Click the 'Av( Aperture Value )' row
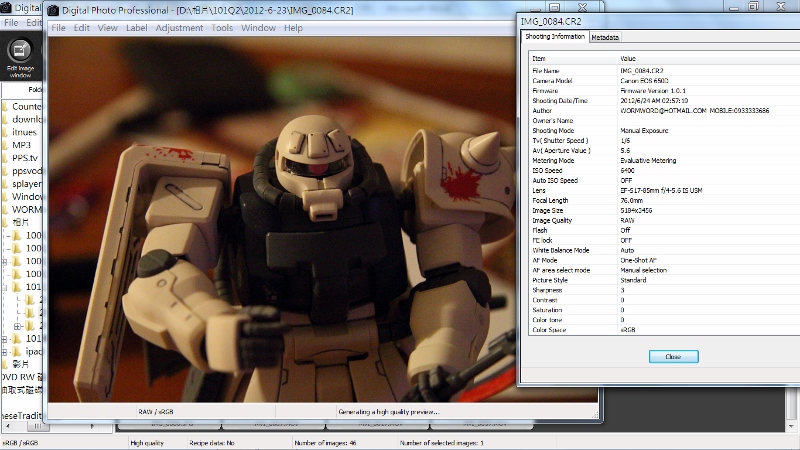This screenshot has height=450, width=800. tap(664, 151)
